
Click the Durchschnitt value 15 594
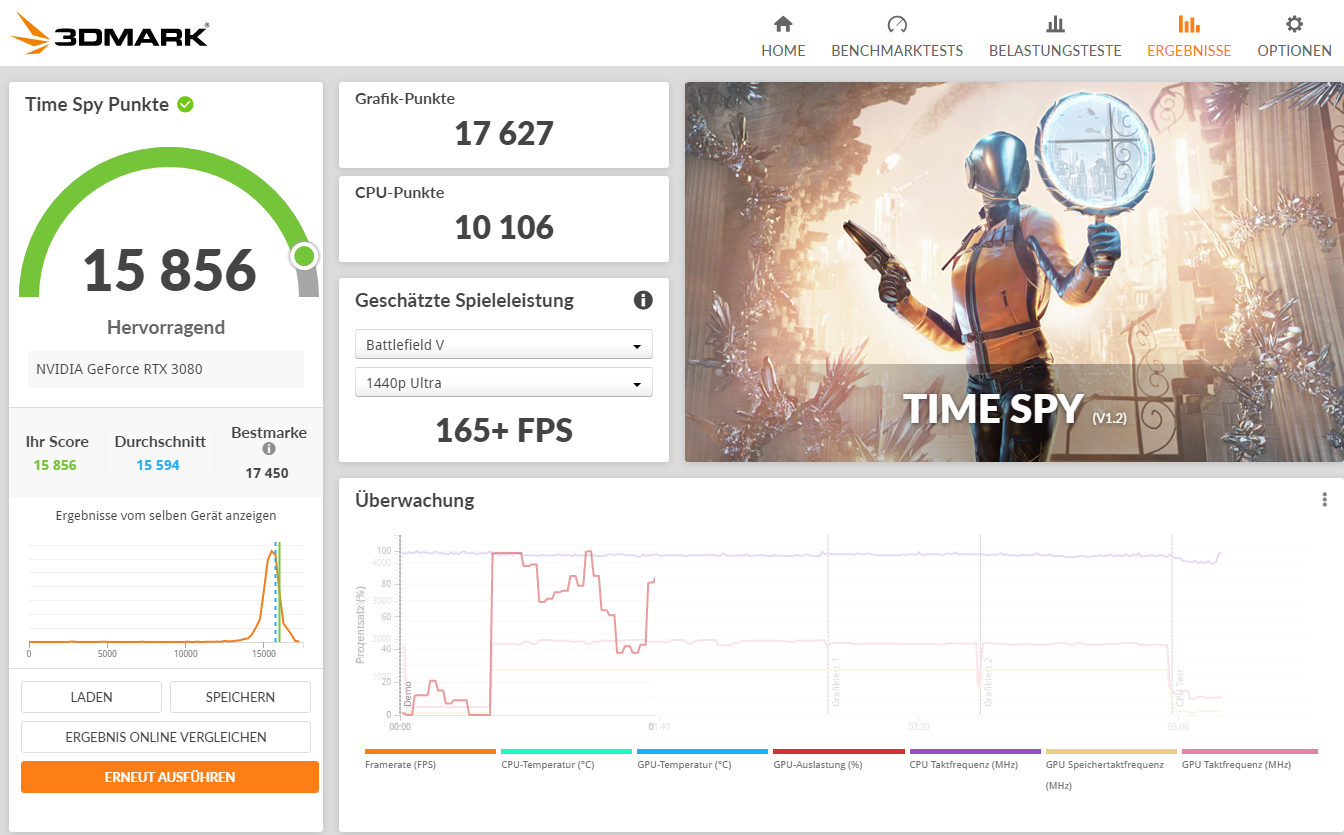[x=158, y=465]
